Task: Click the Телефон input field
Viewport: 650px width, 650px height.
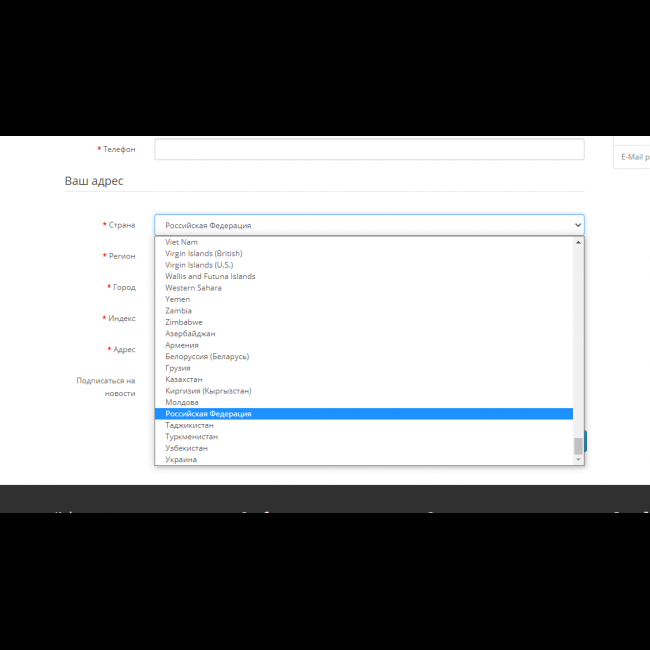Action: [x=369, y=149]
